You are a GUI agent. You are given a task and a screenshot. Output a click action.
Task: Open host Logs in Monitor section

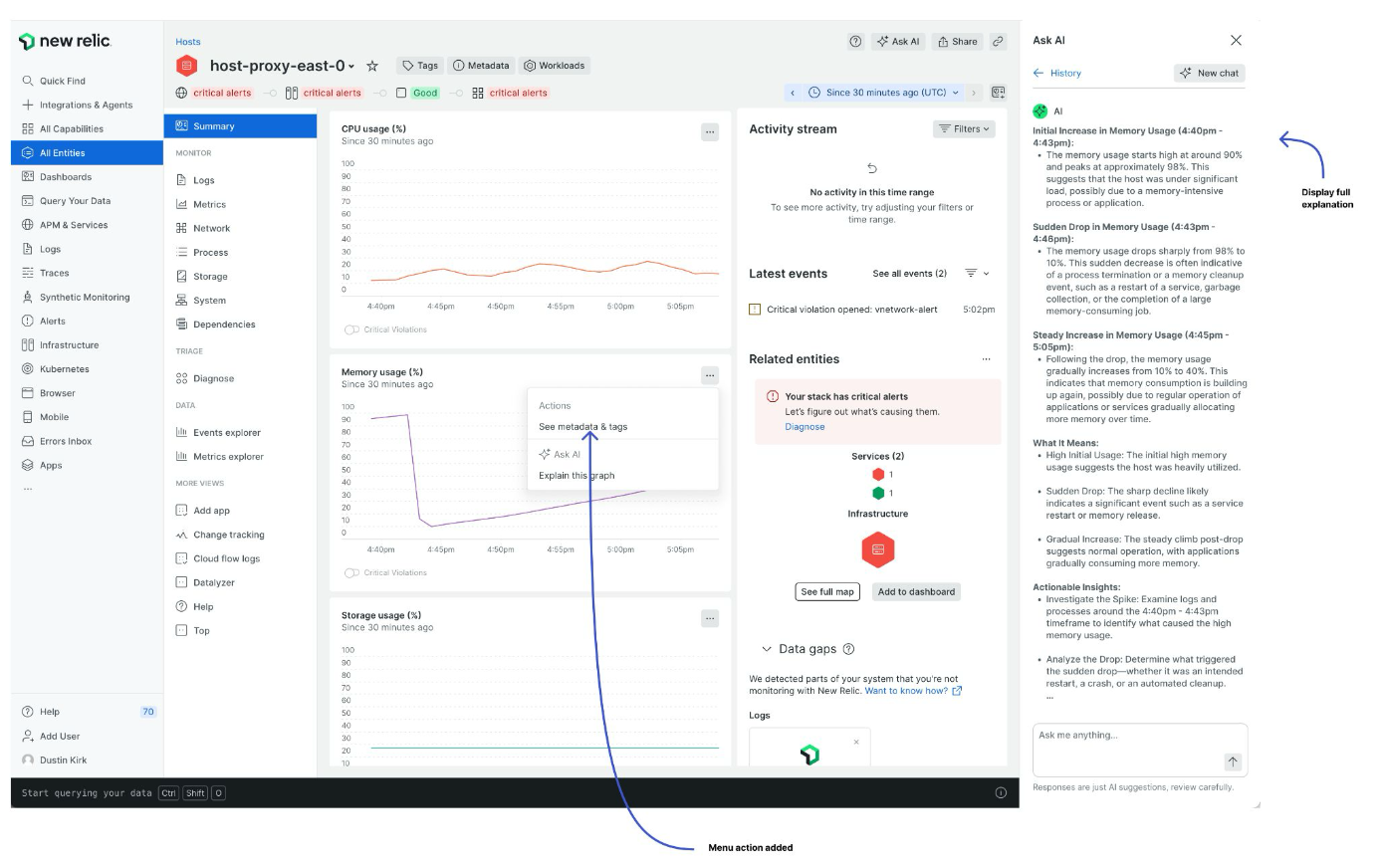click(195, 180)
